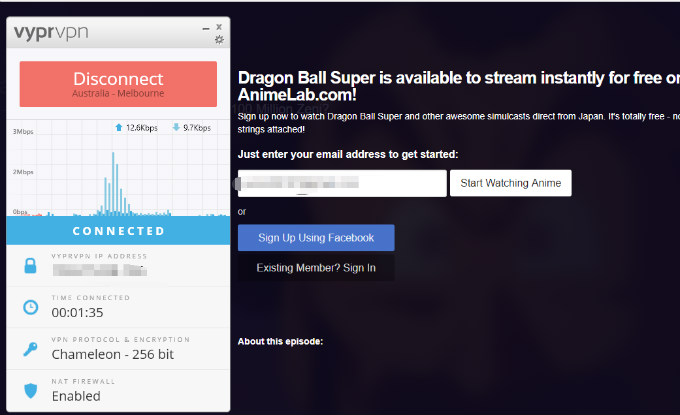Click the Just enter your email address text

tap(348, 154)
